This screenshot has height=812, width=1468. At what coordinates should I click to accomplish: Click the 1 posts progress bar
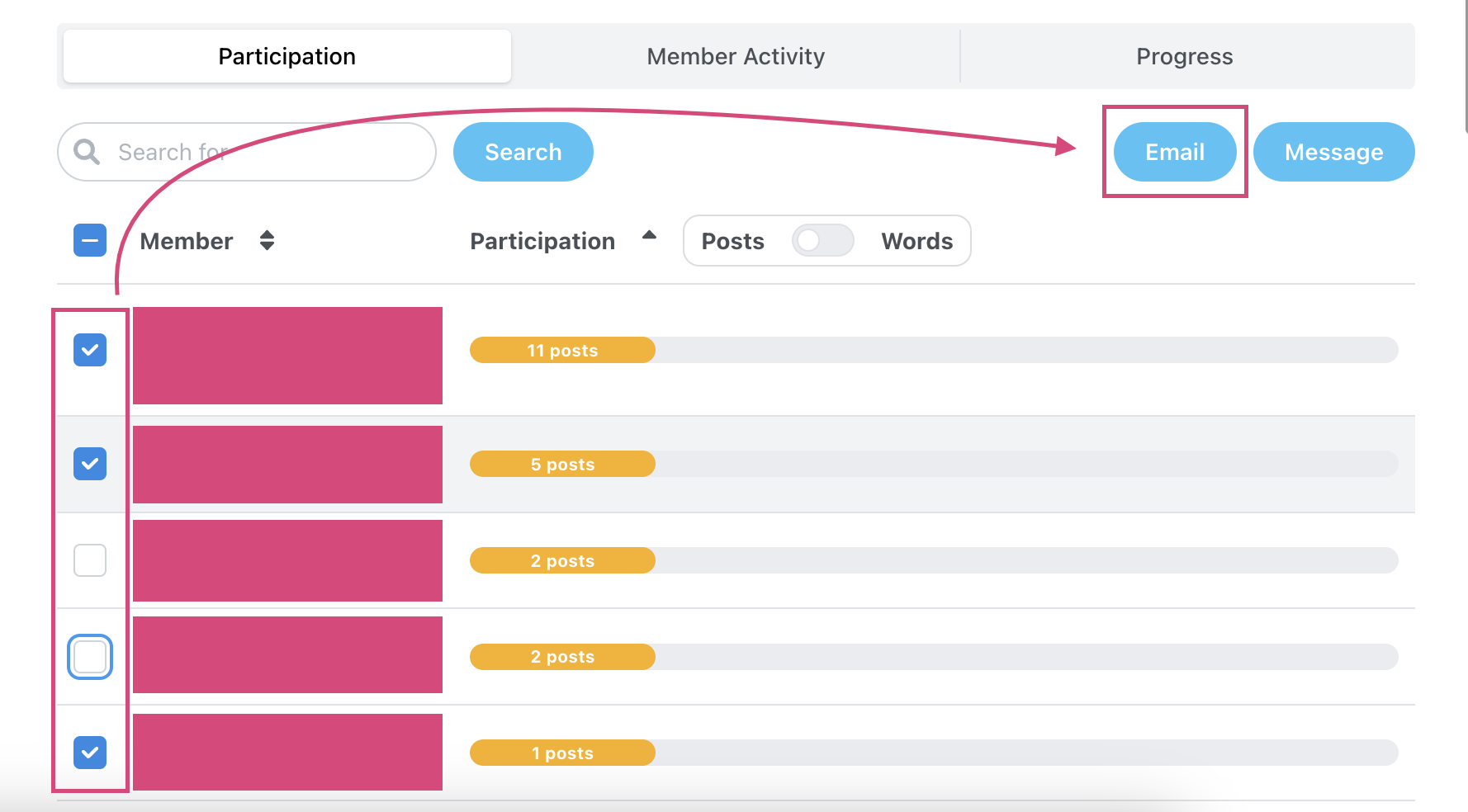(934, 753)
